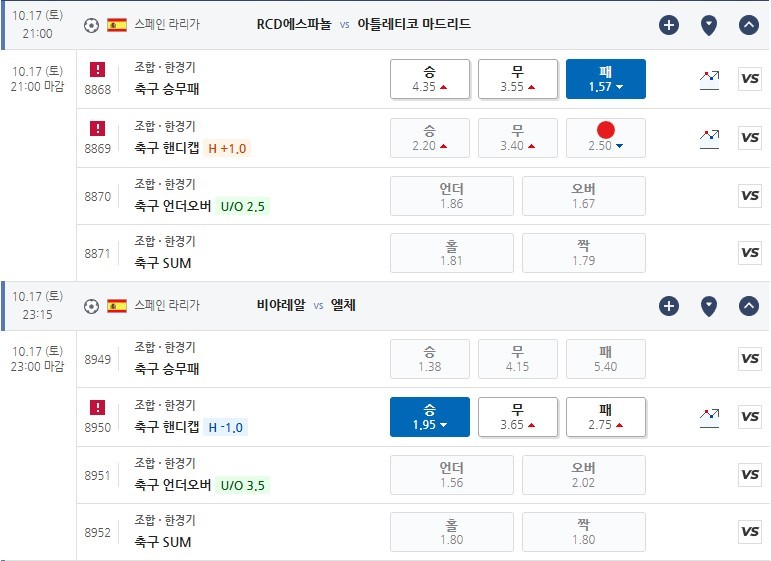The image size is (771, 561).
Task: Select 무 4.15 for game 8949
Action: click(518, 359)
